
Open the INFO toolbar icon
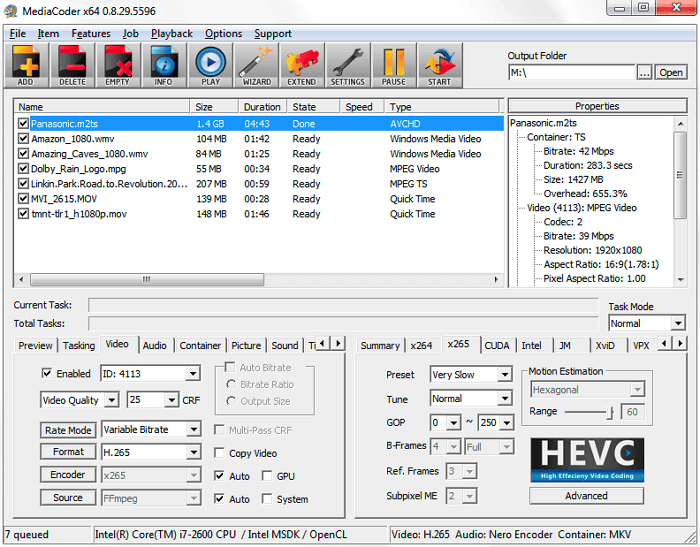tap(163, 66)
